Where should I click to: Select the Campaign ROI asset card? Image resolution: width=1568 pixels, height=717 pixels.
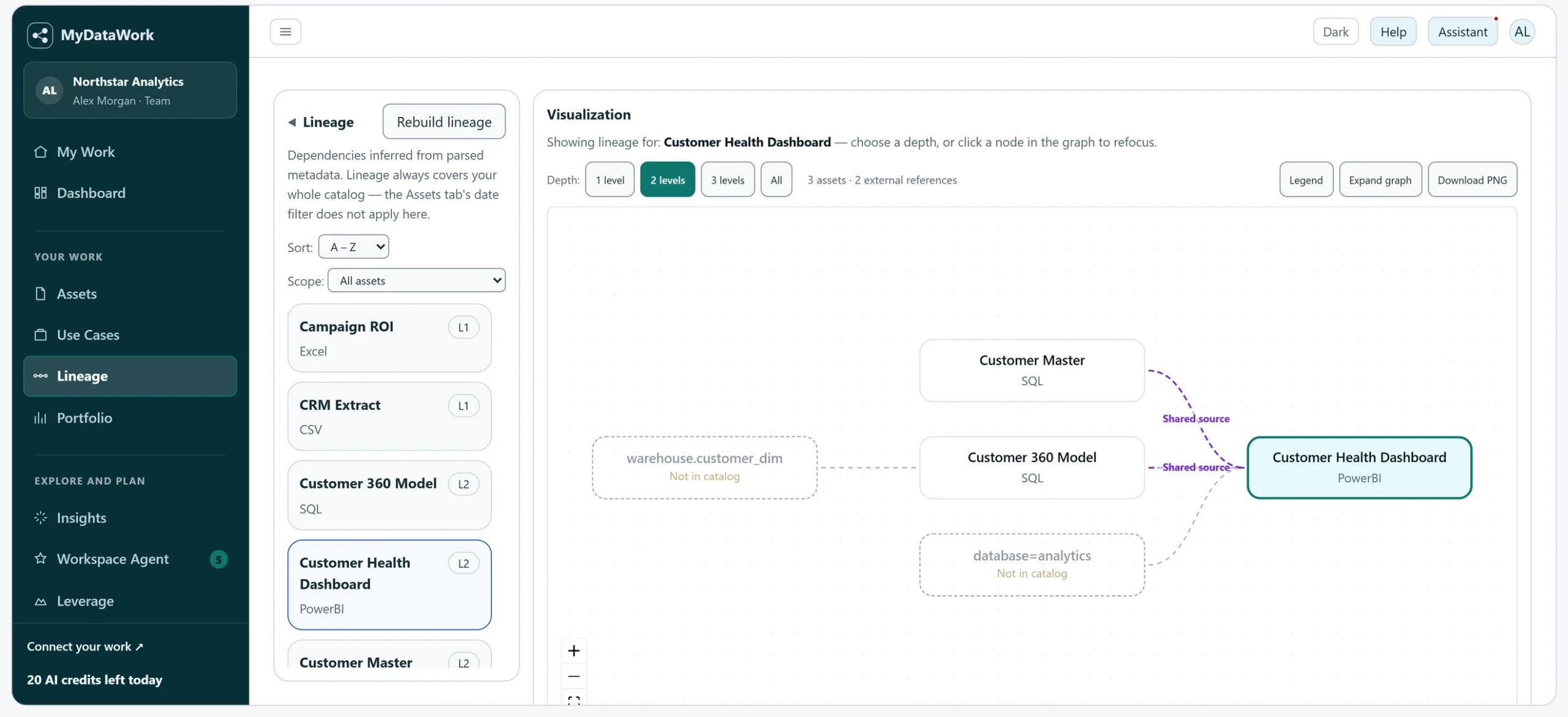(390, 338)
